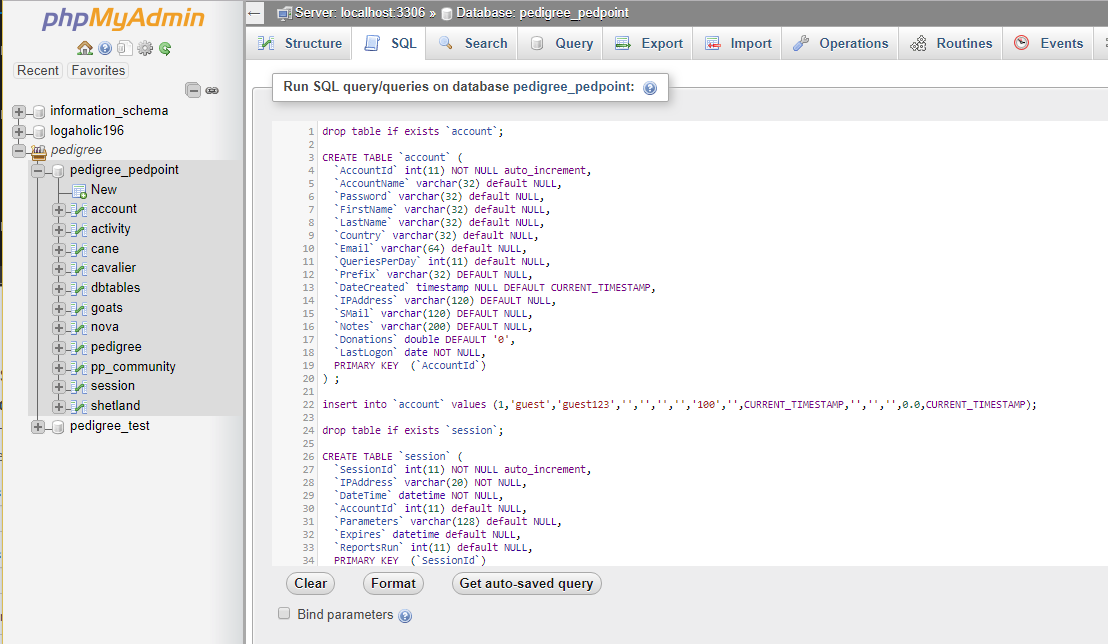Viewport: 1108px width, 644px height.
Task: Collapse the pedigree database group
Action: coord(19,151)
